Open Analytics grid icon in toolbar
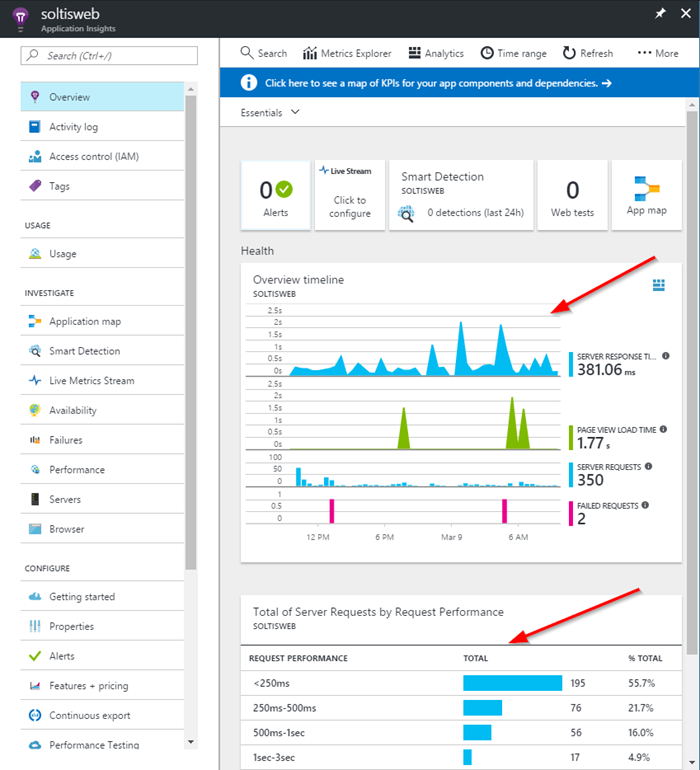This screenshot has width=700, height=770. [x=415, y=53]
